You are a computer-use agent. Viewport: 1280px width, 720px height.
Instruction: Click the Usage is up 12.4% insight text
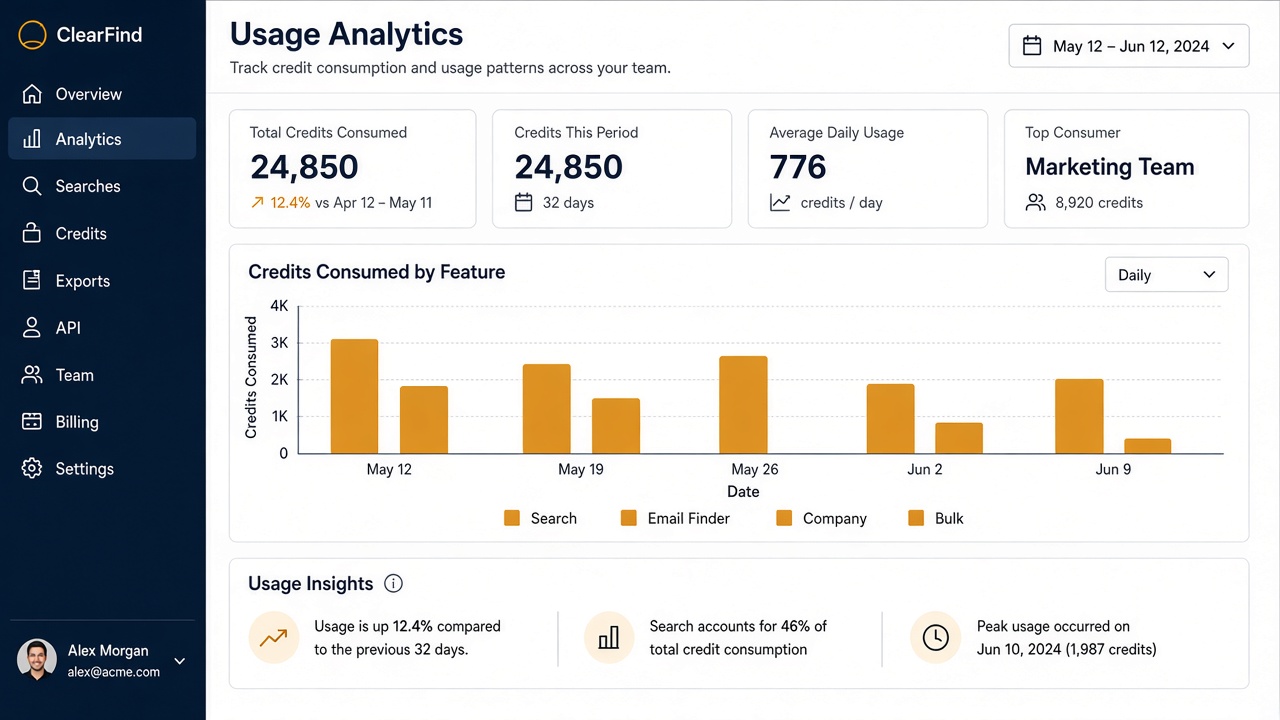(407, 638)
